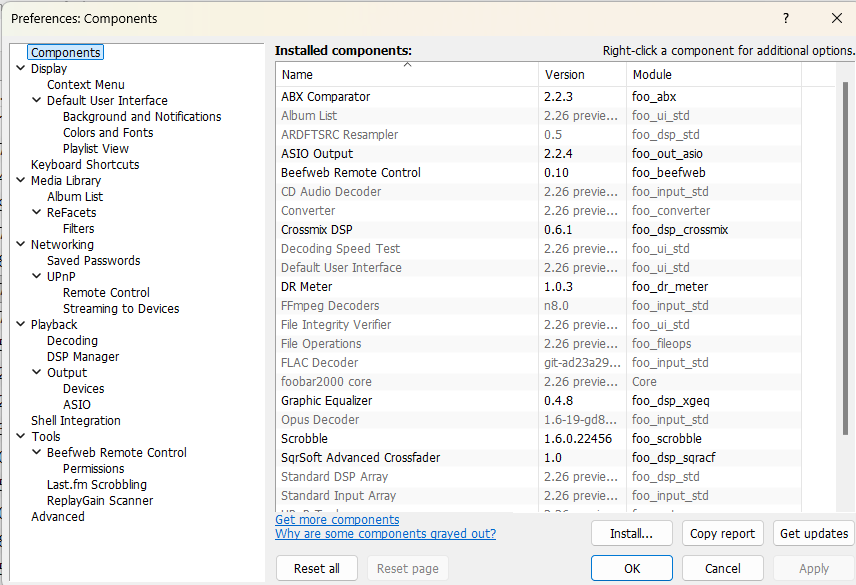Select the ARDFTSRC Resampler row
This screenshot has height=585, width=856.
[x=538, y=134]
